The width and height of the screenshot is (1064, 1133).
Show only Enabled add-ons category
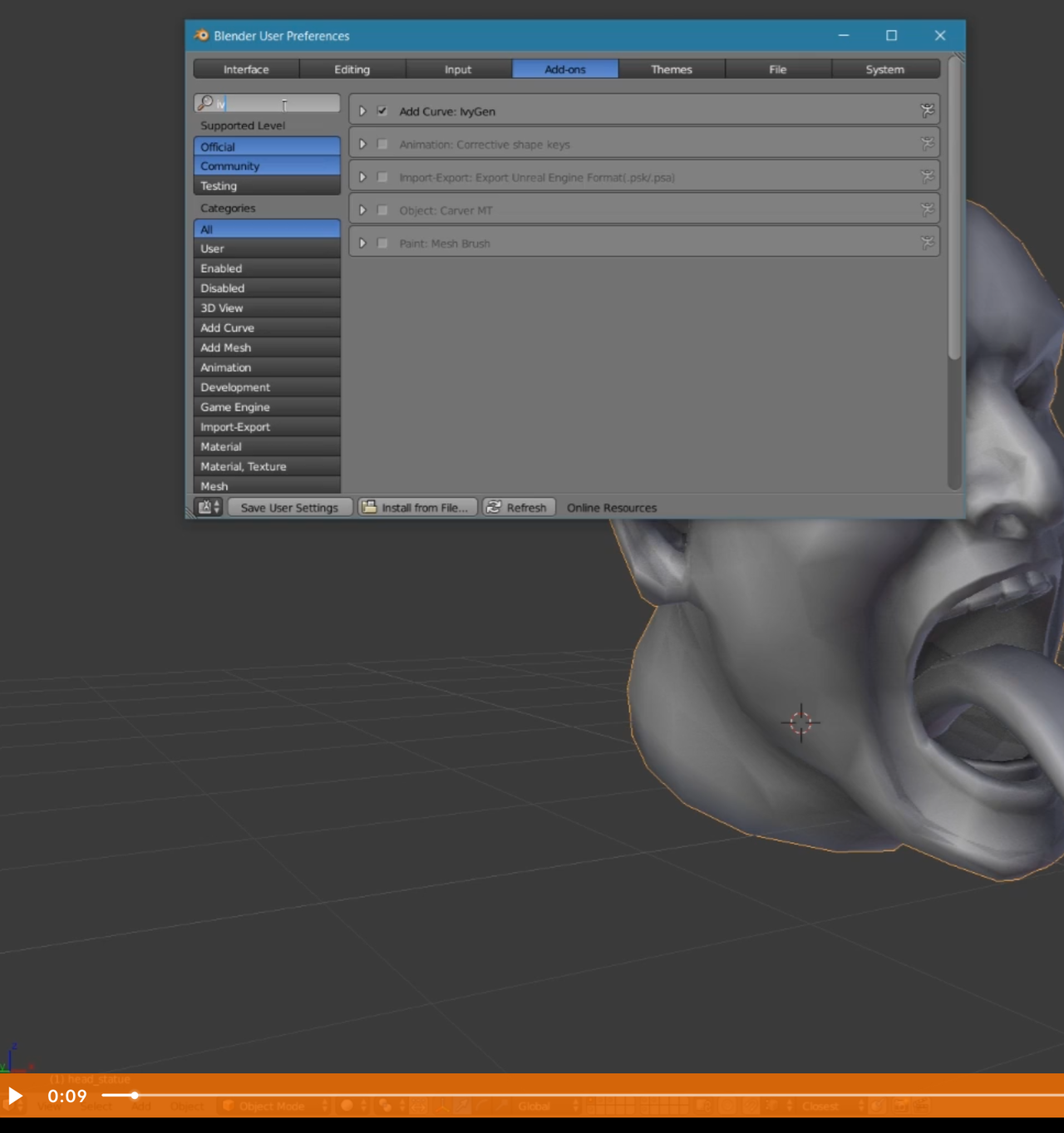tap(267, 268)
